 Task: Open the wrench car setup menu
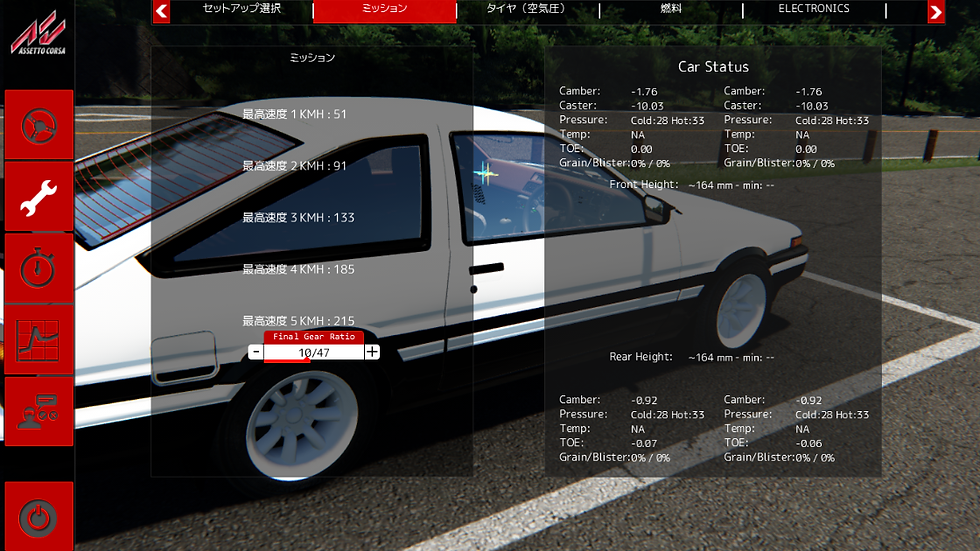tap(39, 197)
